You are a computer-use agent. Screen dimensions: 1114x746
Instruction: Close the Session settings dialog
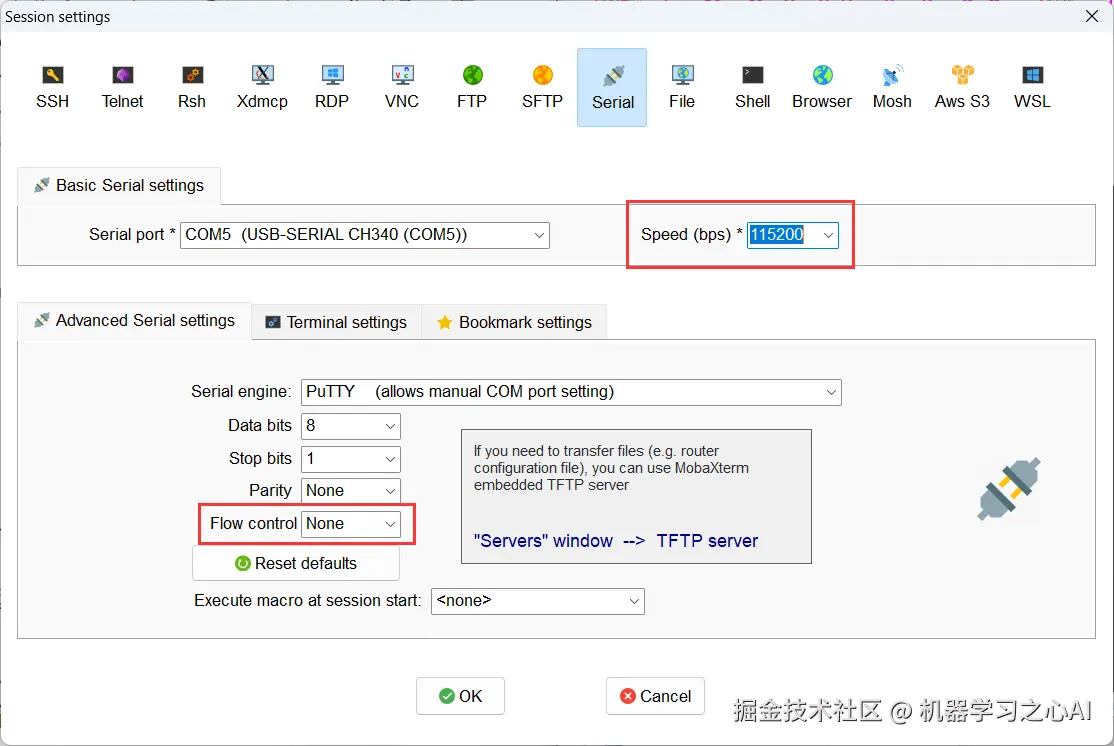click(1092, 16)
